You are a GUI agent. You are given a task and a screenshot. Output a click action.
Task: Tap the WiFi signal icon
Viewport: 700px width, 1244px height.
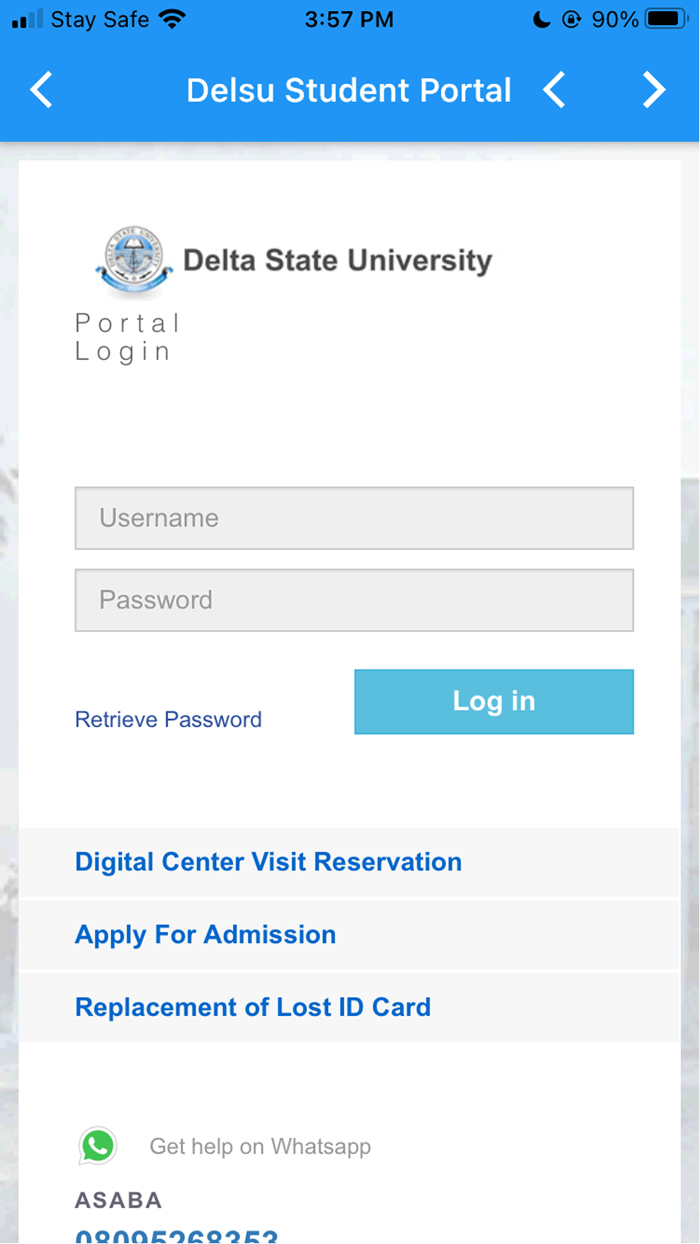[171, 18]
